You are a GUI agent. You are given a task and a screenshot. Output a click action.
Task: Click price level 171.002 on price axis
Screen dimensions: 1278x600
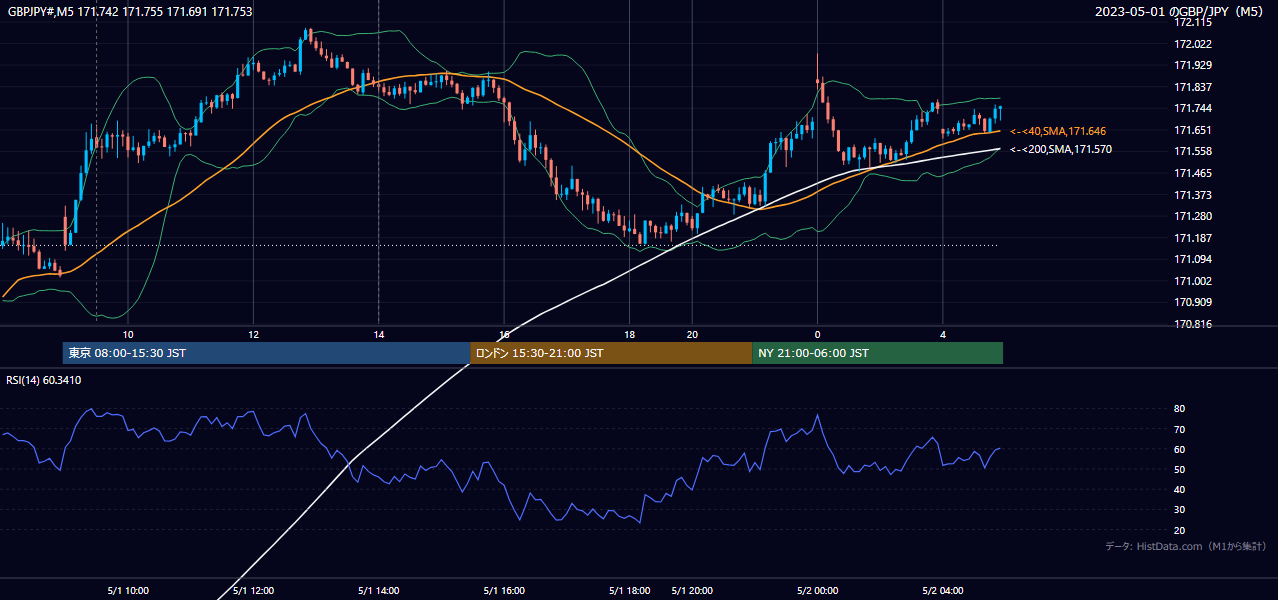tap(1194, 281)
